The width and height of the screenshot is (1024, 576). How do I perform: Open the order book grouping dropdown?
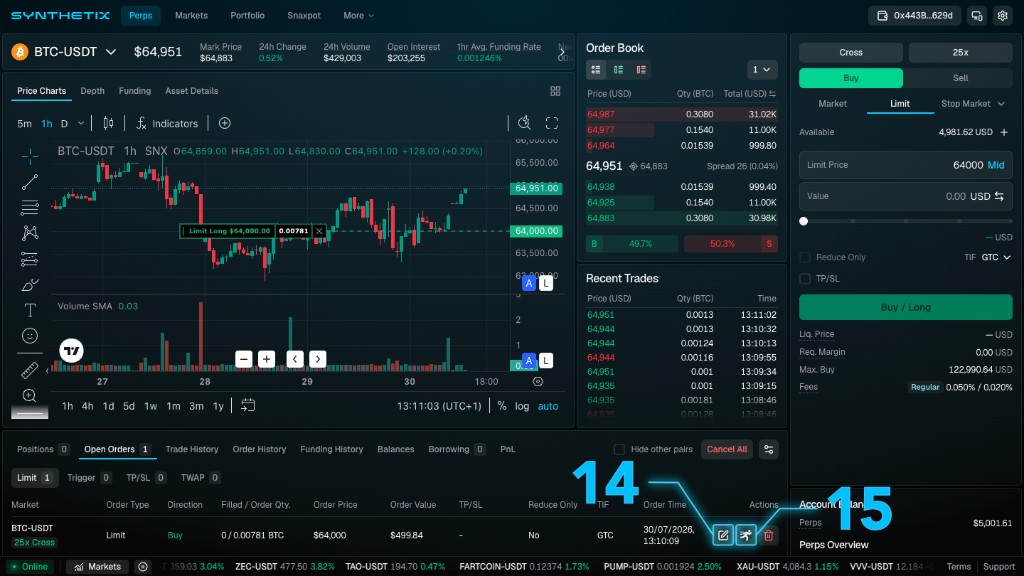(761, 69)
